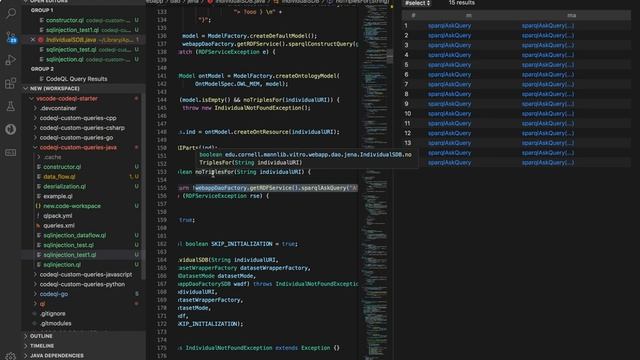Click the 'm' column header in results

click(x=469, y=16)
